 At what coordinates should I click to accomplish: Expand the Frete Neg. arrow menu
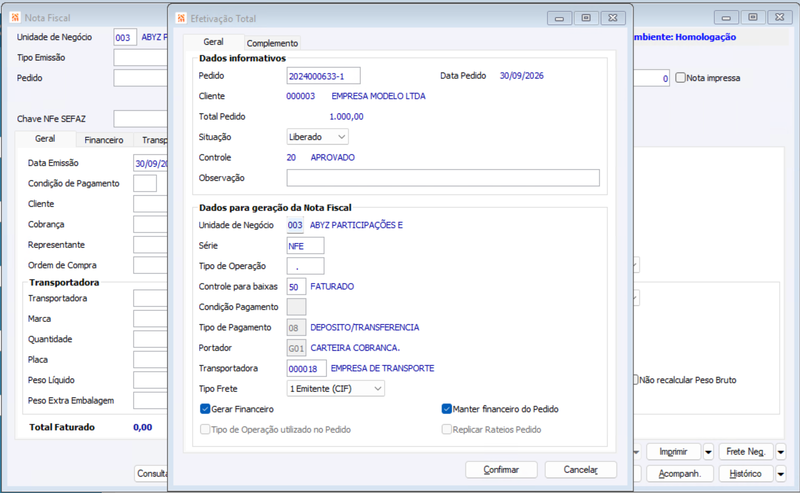pos(781,452)
